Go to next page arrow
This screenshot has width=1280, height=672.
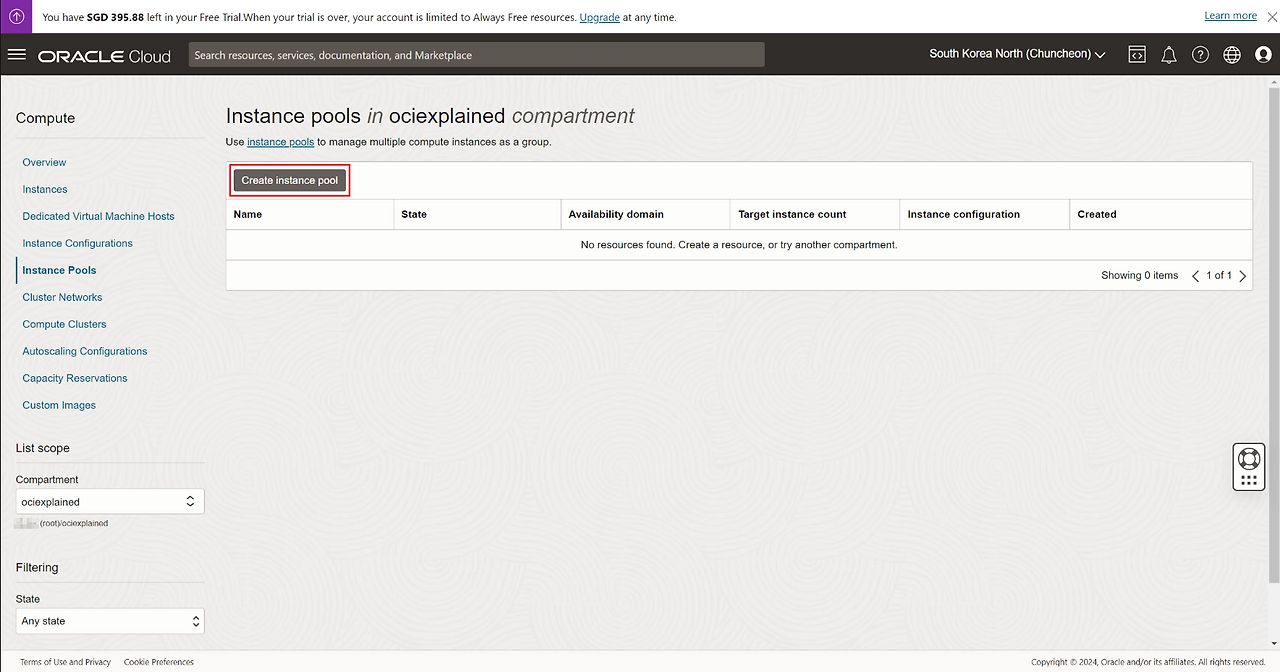tap(1243, 276)
